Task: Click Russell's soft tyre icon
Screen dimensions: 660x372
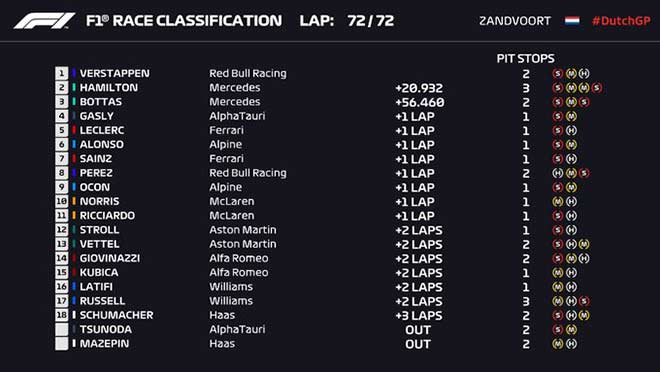Action: click(584, 301)
